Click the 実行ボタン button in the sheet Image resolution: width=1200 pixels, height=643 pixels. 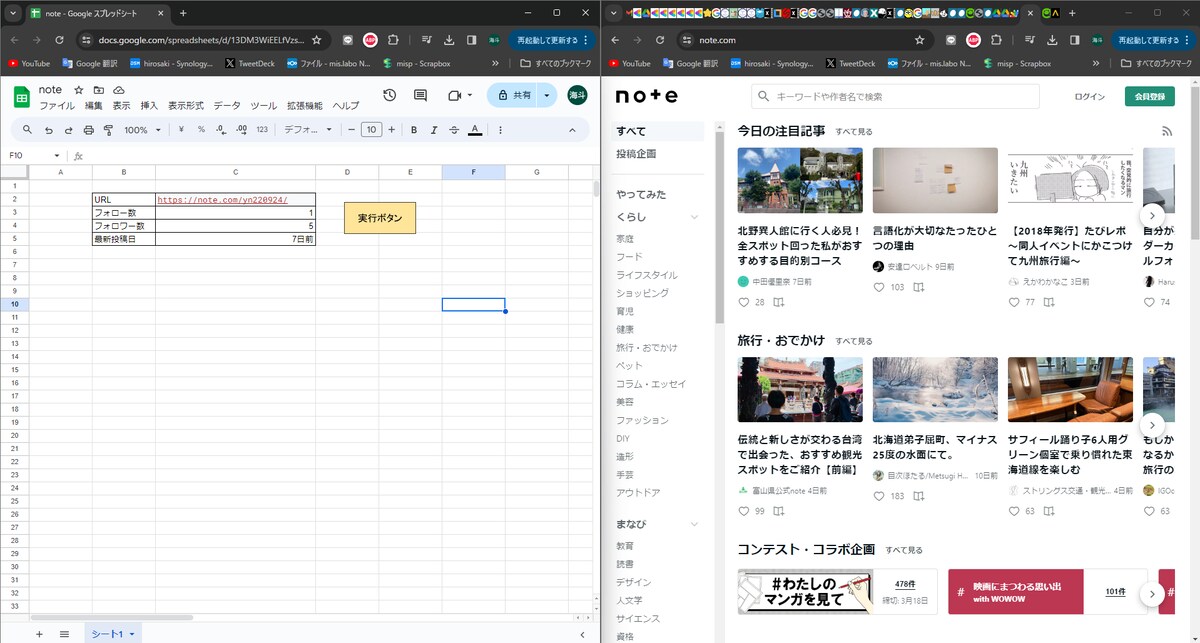380,218
